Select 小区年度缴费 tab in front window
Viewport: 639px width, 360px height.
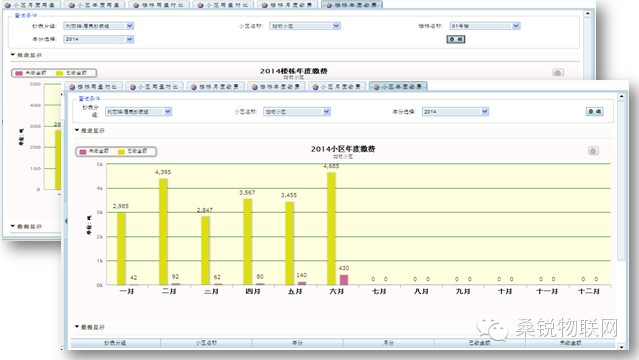[x=398, y=86]
